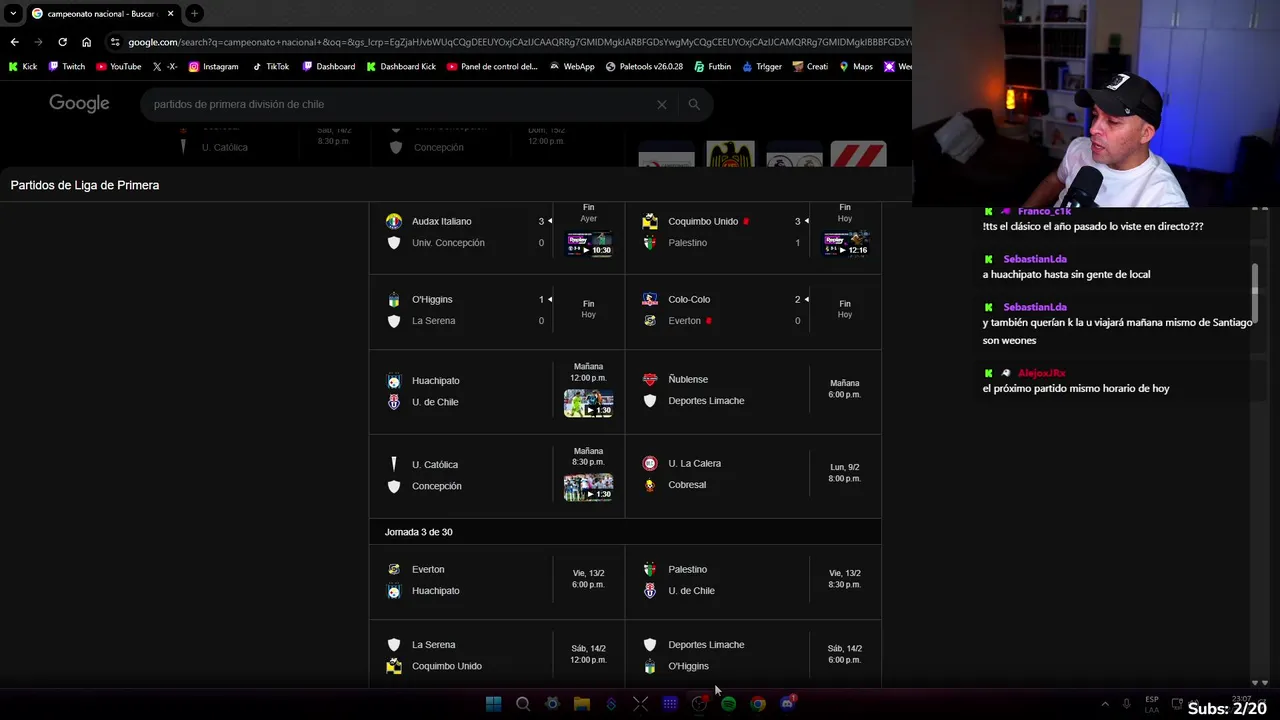Open Everton vs Huachipato Jornada 3 match

coord(497,580)
